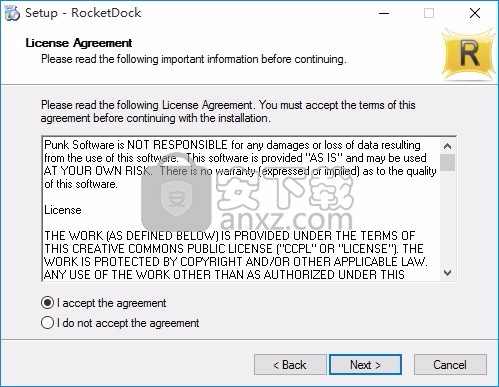Click the disabled maximize button

(x=429, y=13)
